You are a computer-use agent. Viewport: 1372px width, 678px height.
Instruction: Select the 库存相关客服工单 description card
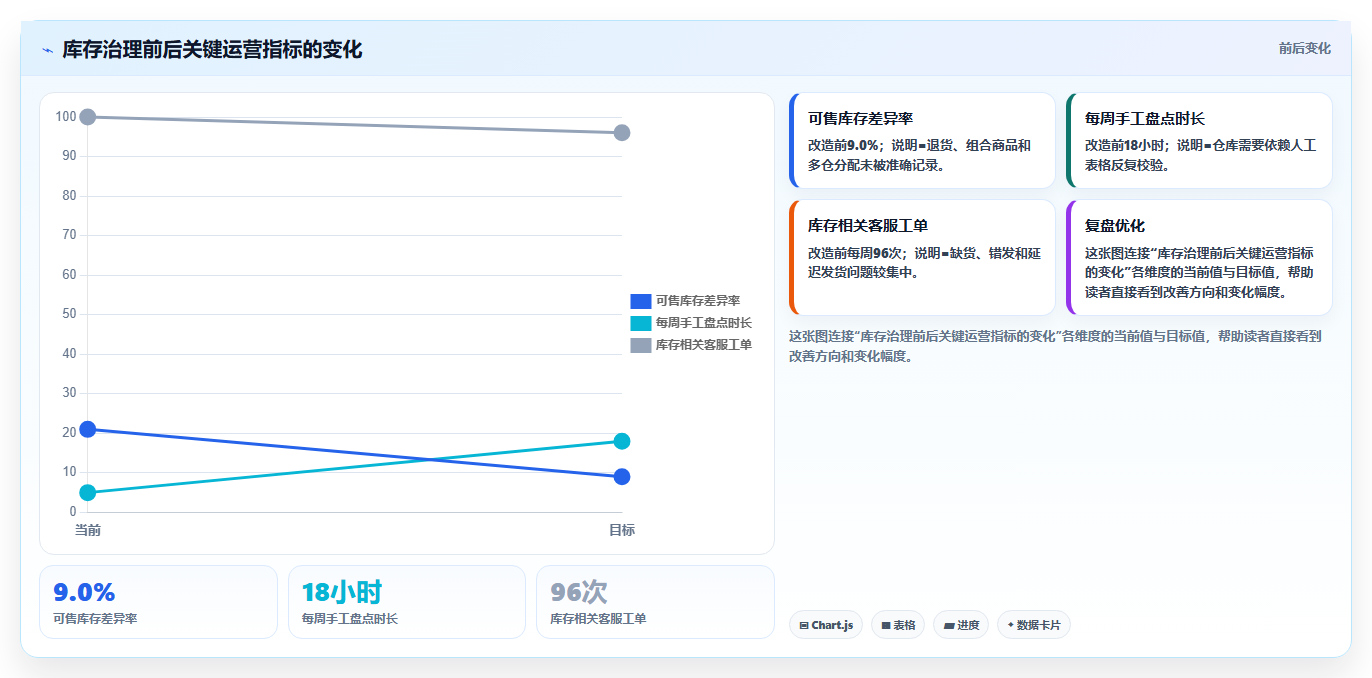[922, 257]
